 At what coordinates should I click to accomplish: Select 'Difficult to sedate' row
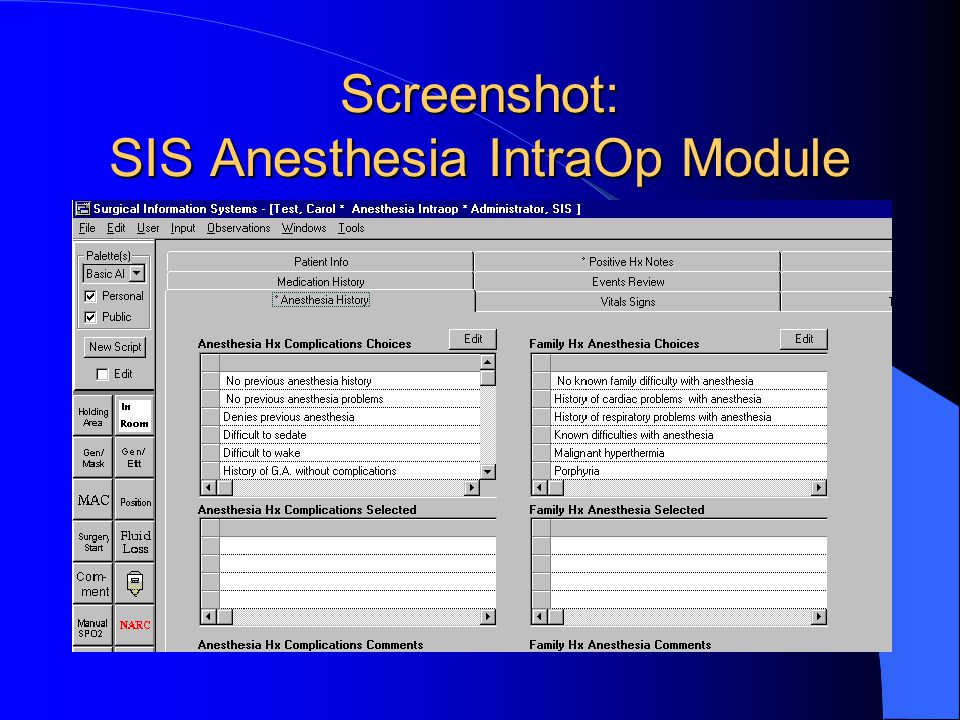tap(350, 435)
